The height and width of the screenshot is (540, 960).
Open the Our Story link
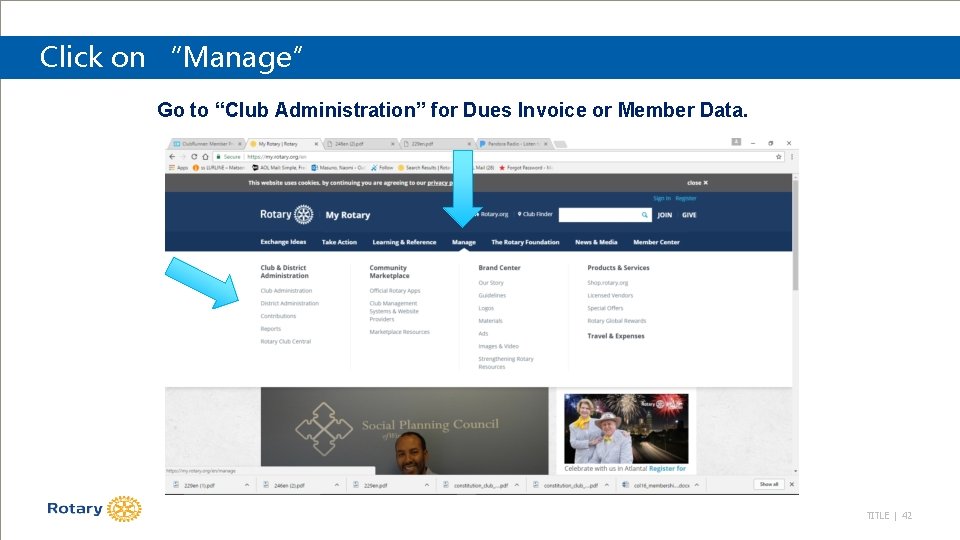pyautogui.click(x=491, y=283)
